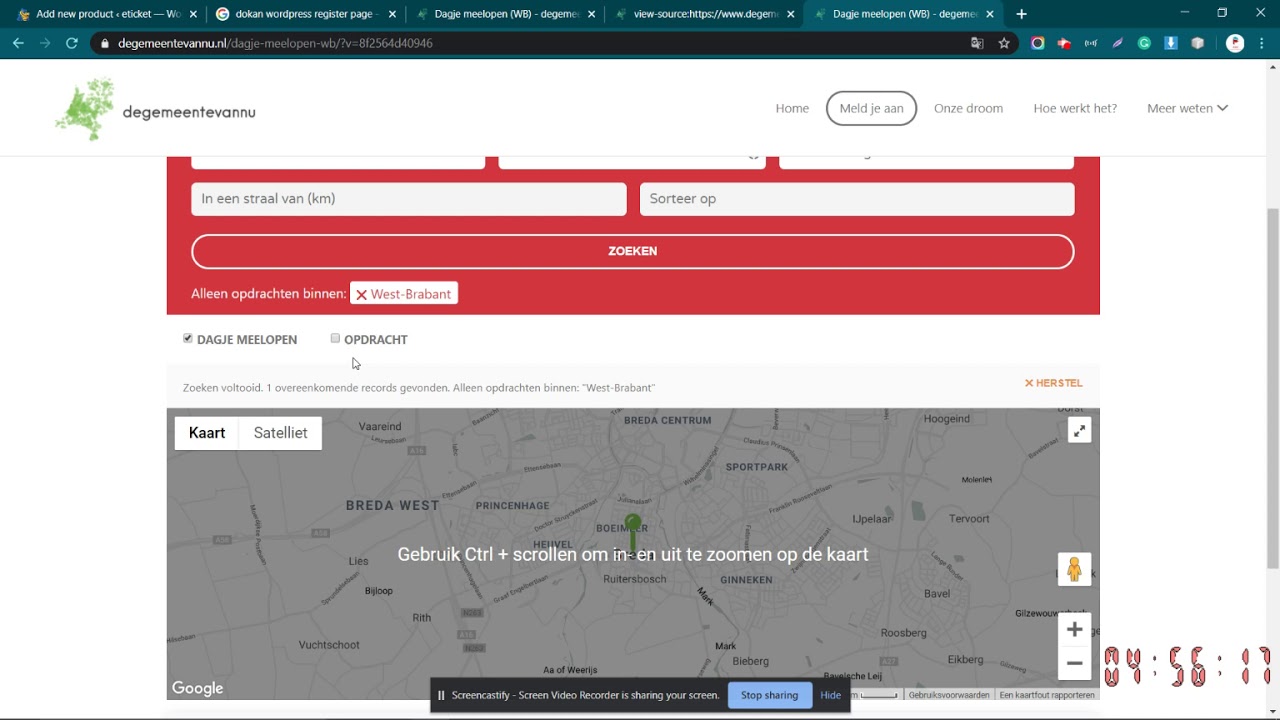
Task: Select the Kaart map type
Action: tap(207, 433)
